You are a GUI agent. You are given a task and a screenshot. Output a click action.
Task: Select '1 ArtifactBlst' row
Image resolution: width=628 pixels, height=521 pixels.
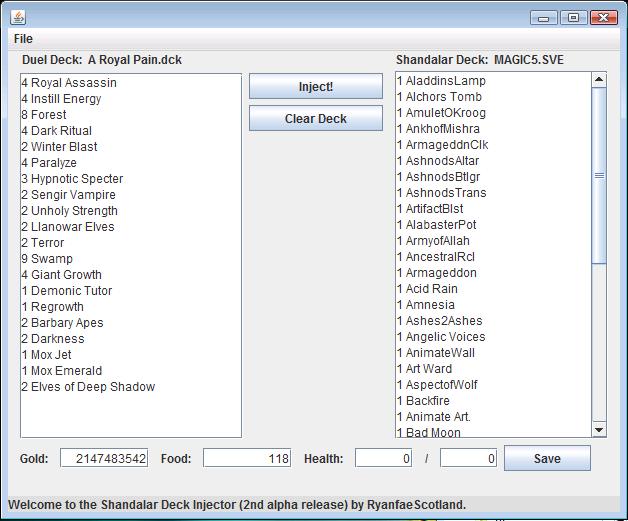(x=493, y=209)
